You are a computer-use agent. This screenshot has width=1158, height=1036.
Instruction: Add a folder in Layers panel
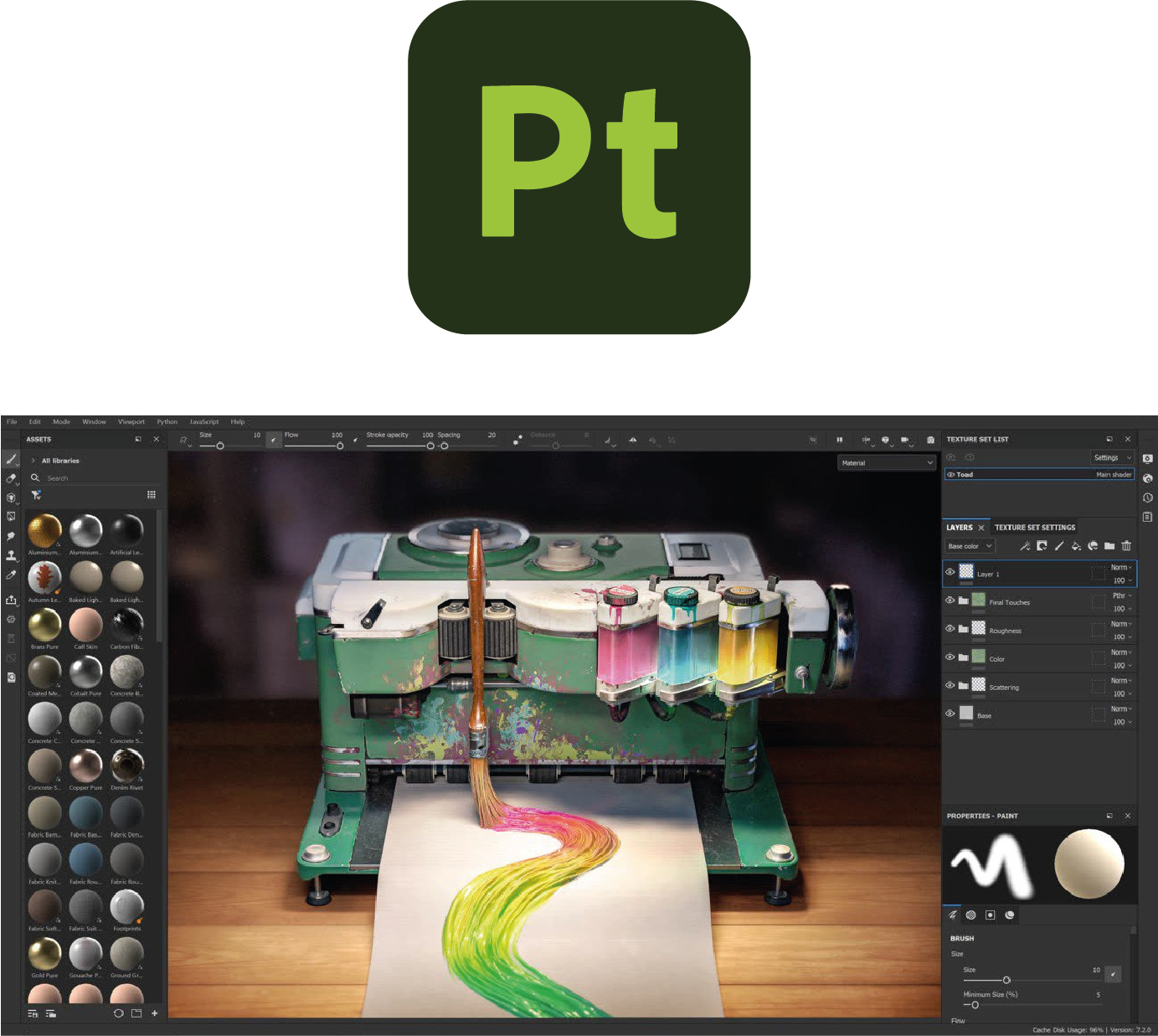[1109, 546]
